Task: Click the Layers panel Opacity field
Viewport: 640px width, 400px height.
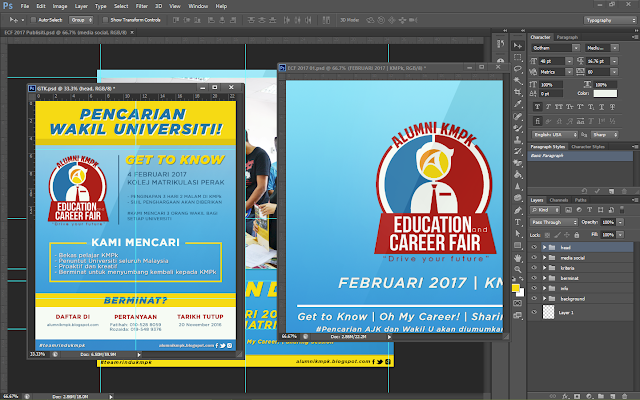Action: [608, 222]
